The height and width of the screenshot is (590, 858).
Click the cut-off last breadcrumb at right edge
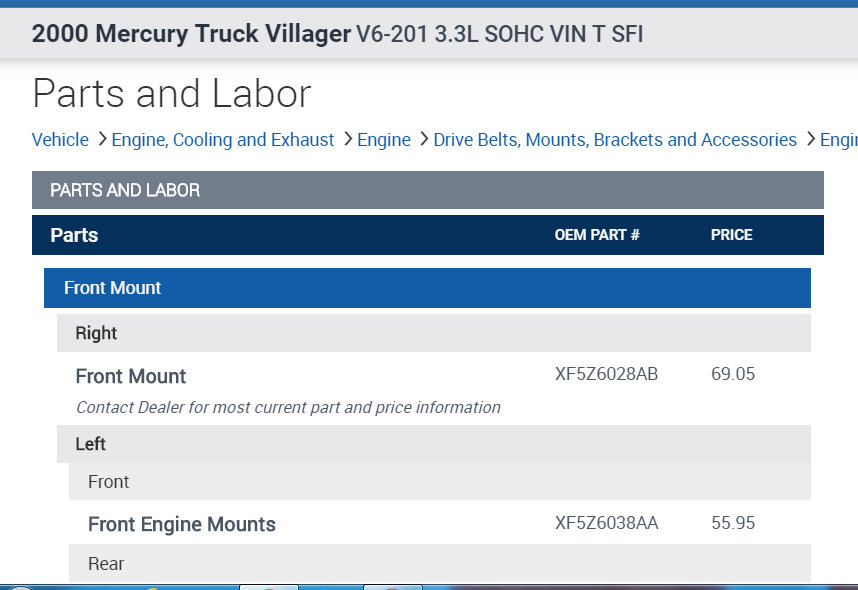840,140
